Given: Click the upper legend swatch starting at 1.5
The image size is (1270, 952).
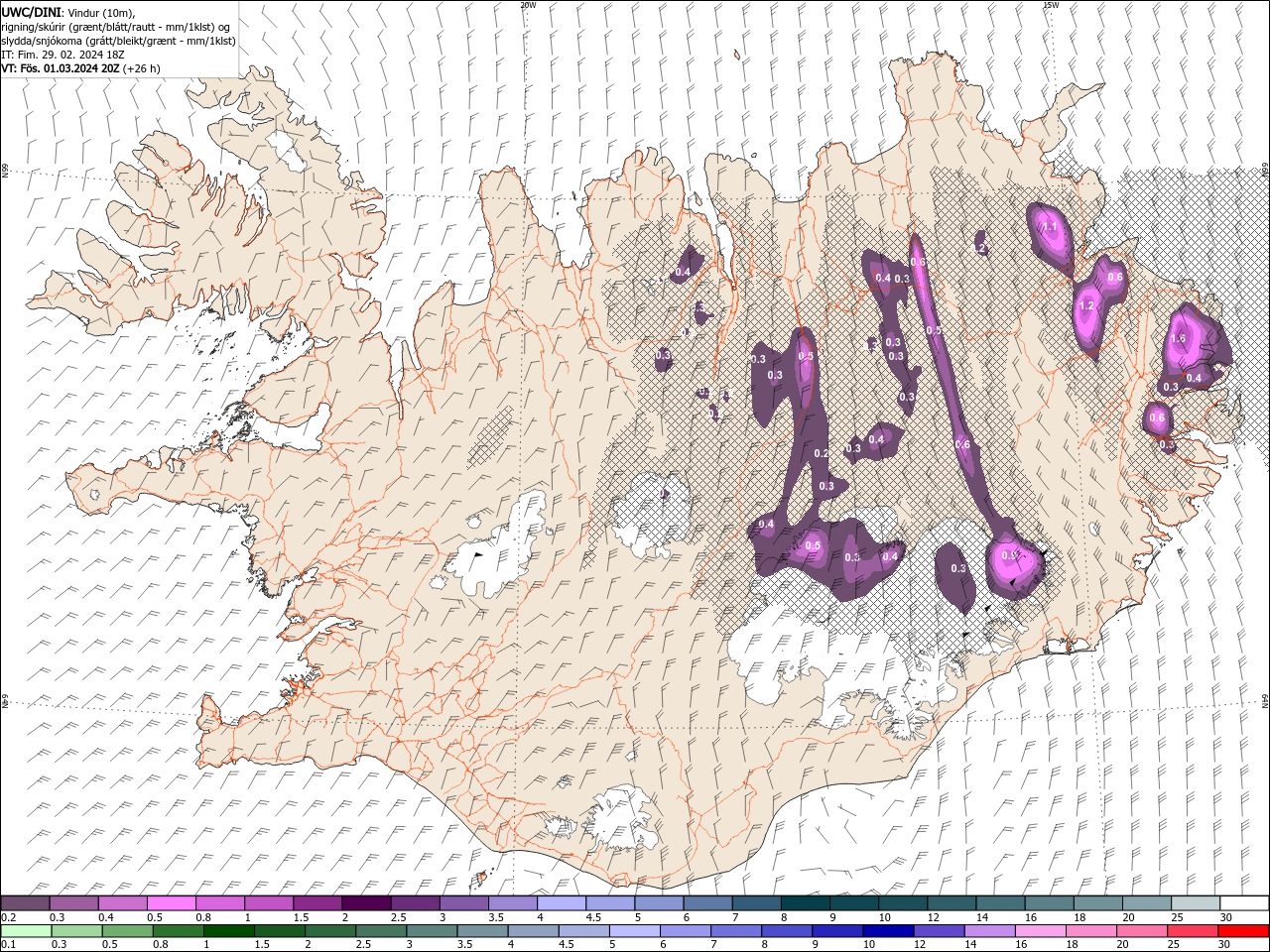Looking at the screenshot, I should point(317,903).
